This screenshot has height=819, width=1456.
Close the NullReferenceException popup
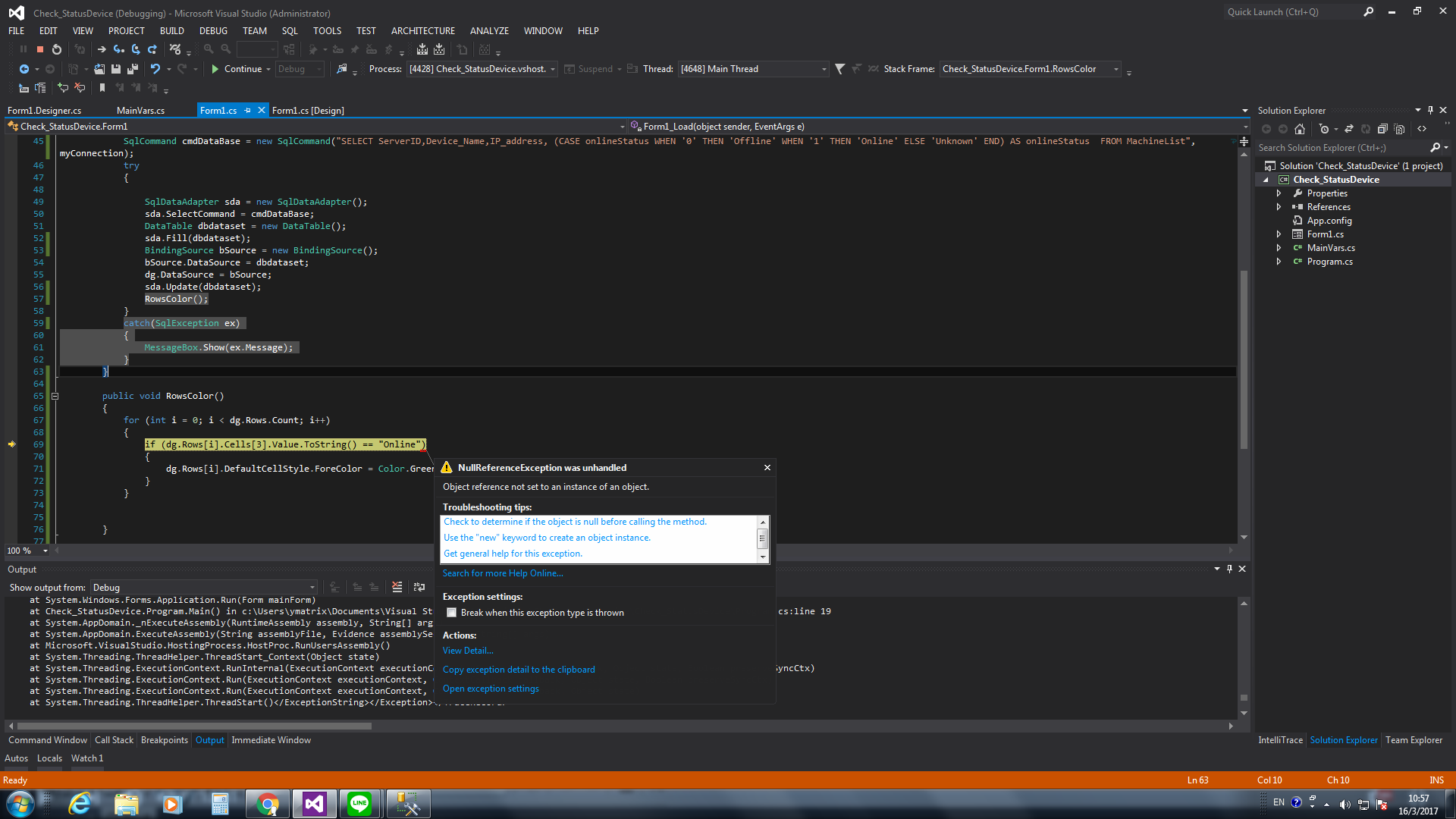pyautogui.click(x=767, y=468)
